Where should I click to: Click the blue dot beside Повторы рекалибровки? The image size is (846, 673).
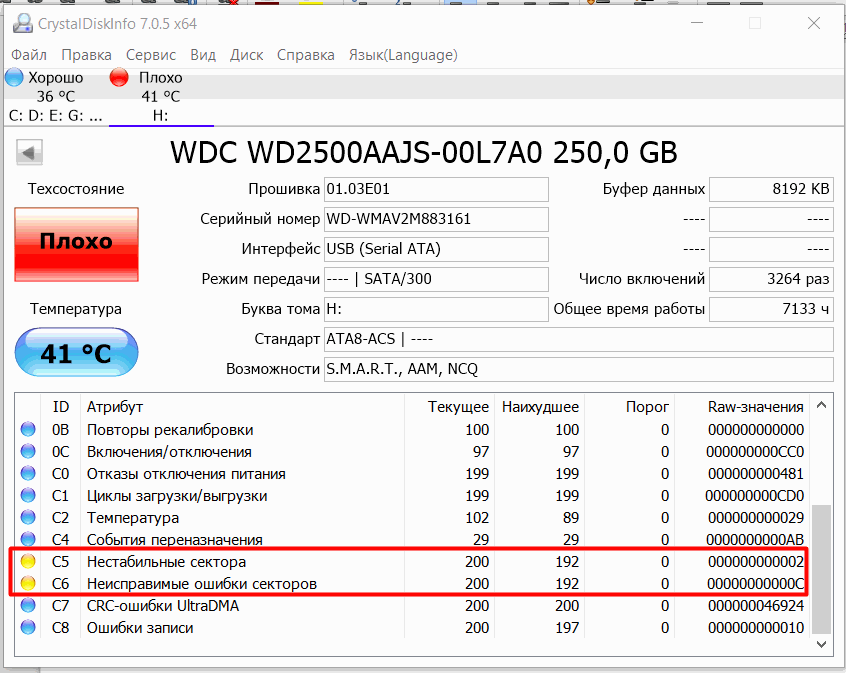[x=28, y=430]
